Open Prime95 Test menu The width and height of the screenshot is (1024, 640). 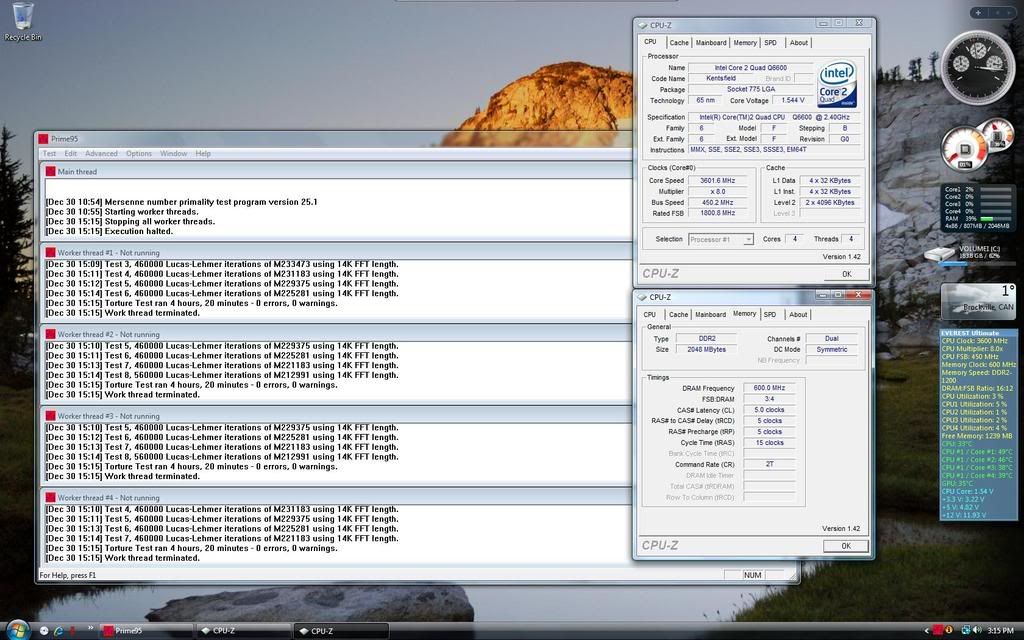point(50,153)
